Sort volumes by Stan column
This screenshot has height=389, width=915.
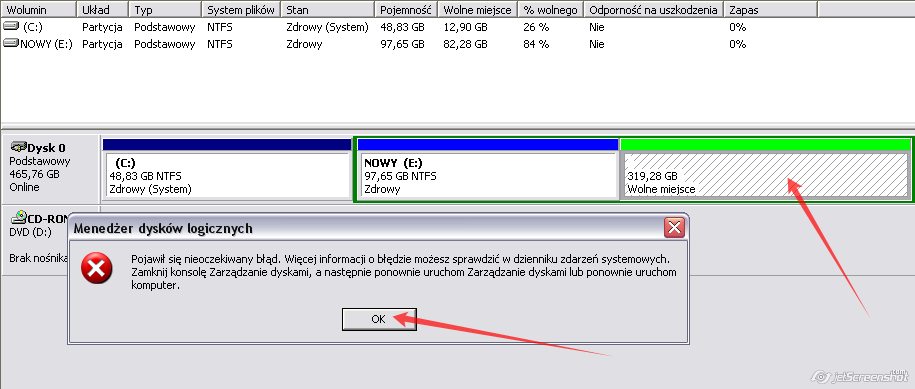(327, 10)
